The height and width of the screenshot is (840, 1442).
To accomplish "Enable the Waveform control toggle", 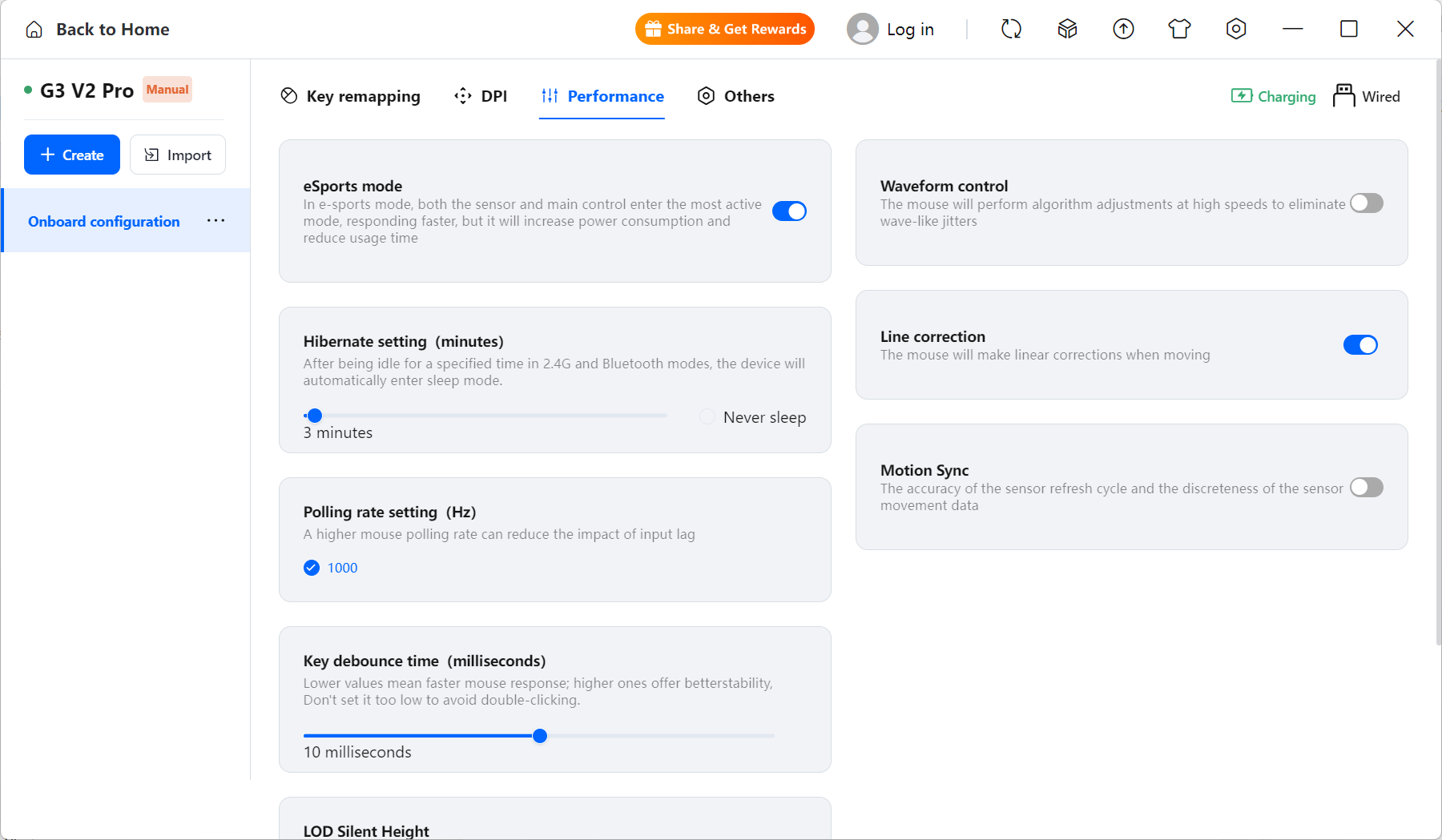I will (1367, 203).
